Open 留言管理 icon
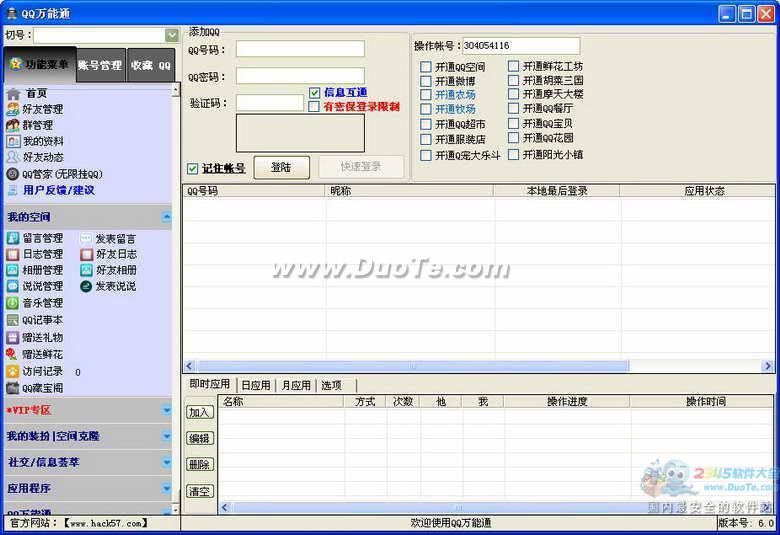 coord(13,238)
